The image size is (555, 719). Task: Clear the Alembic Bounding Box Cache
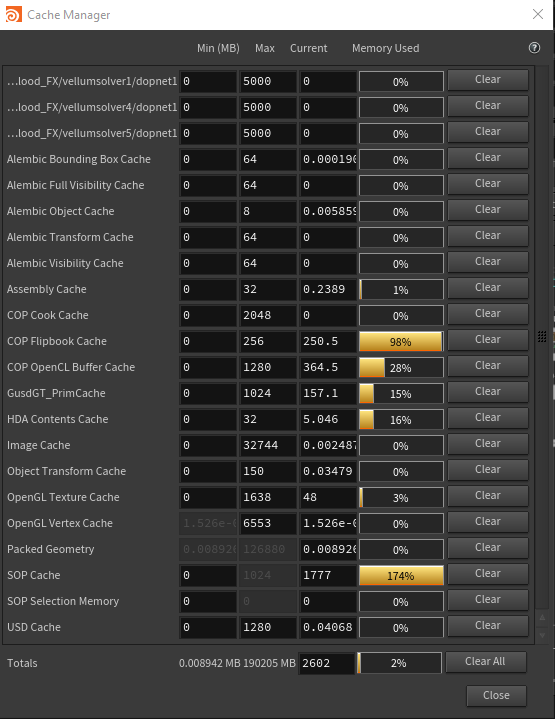point(488,158)
